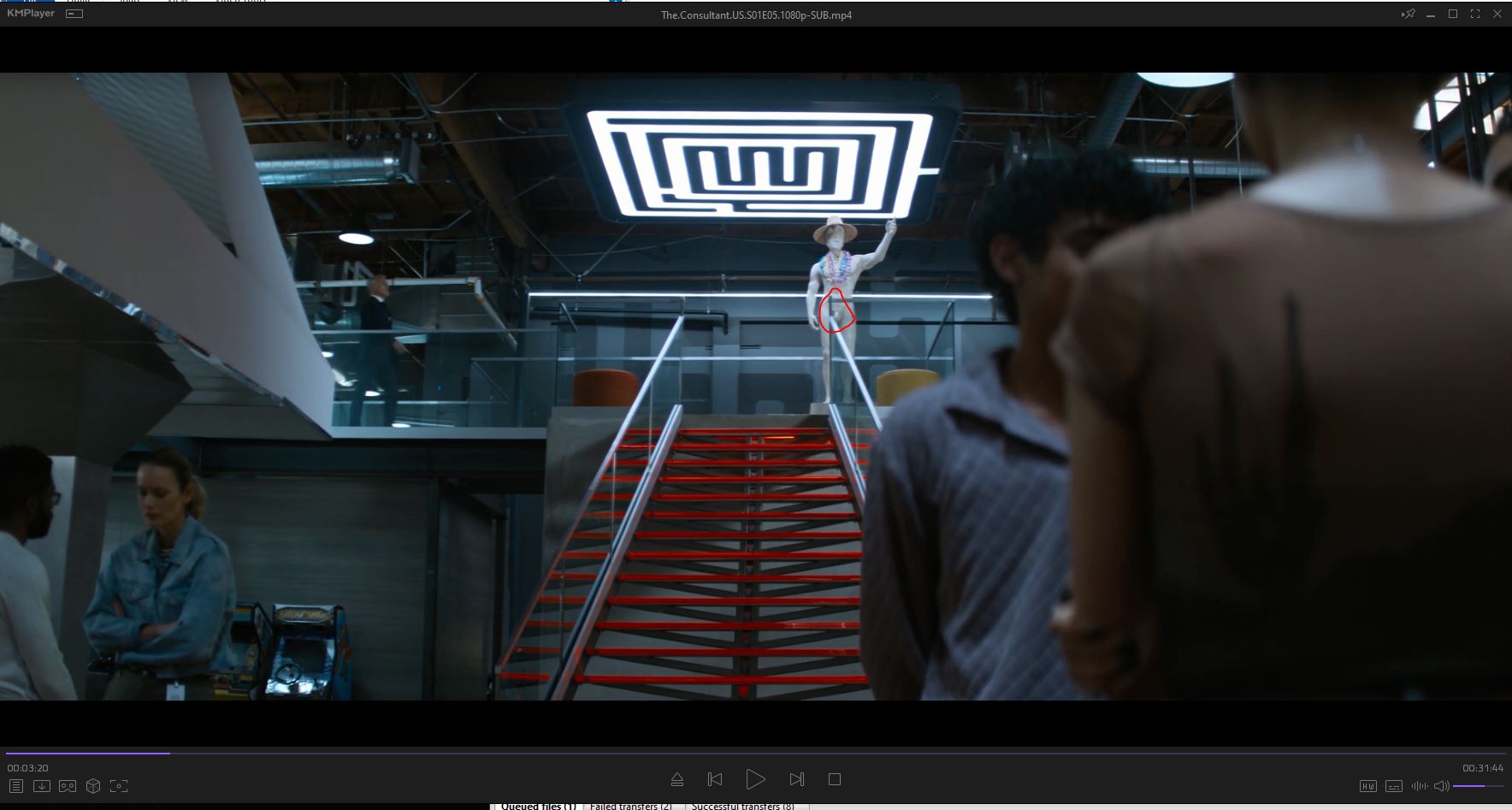1512x810 pixels.
Task: Play the video with the play button
Action: click(755, 779)
